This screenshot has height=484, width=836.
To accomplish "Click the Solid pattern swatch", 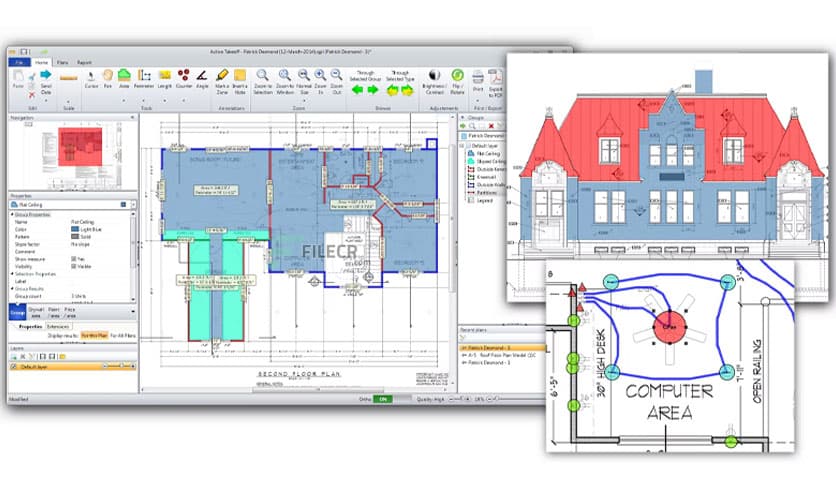I will pos(75,236).
